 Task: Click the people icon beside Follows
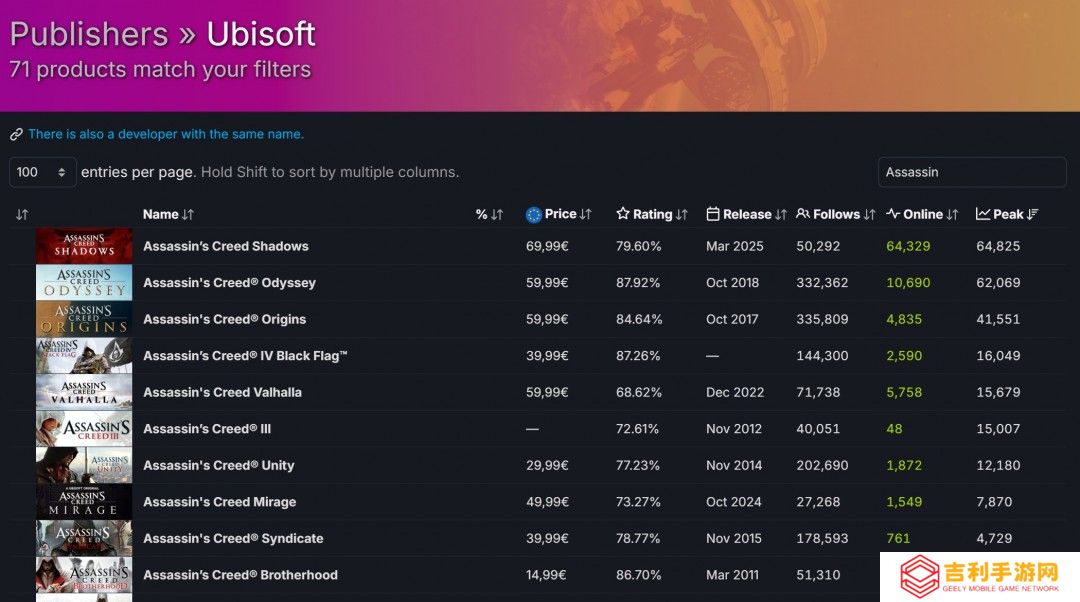coord(802,214)
